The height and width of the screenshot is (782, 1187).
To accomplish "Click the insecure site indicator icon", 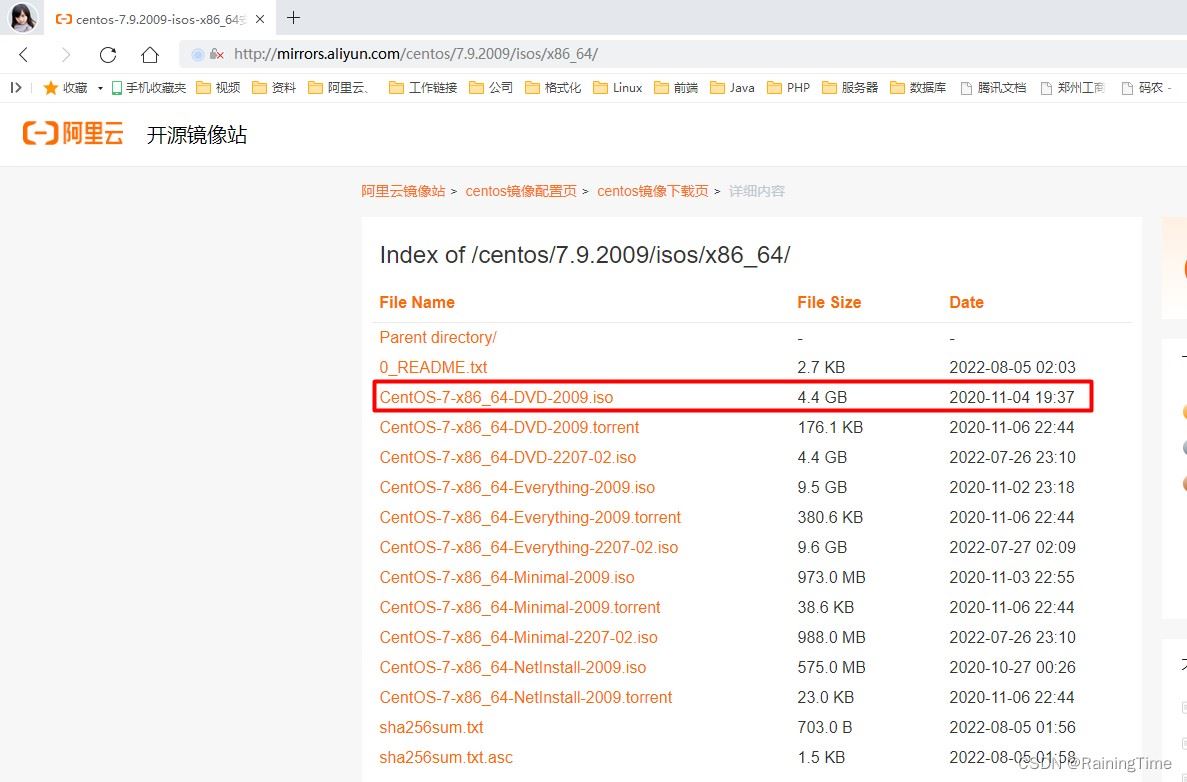I will tap(217, 54).
